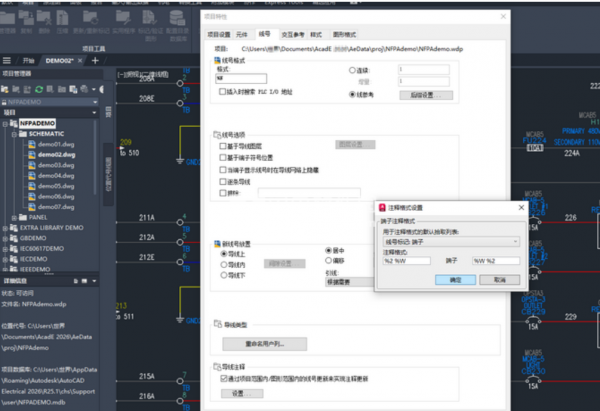Click the seventh icon in Project Manager toolbar
The width and height of the screenshot is (600, 411).
[73, 90]
